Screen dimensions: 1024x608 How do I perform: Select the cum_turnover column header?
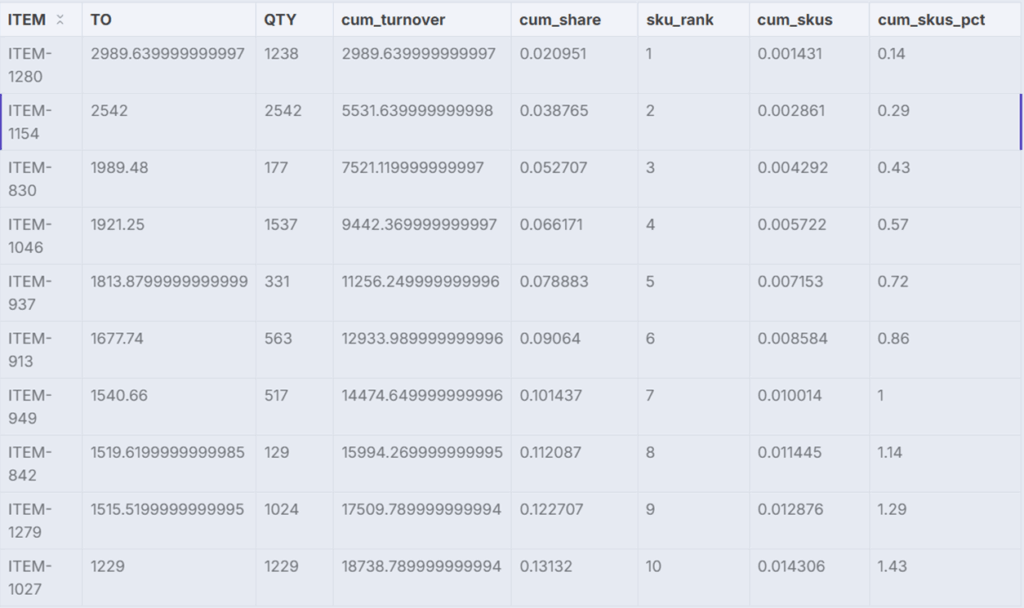pos(393,20)
